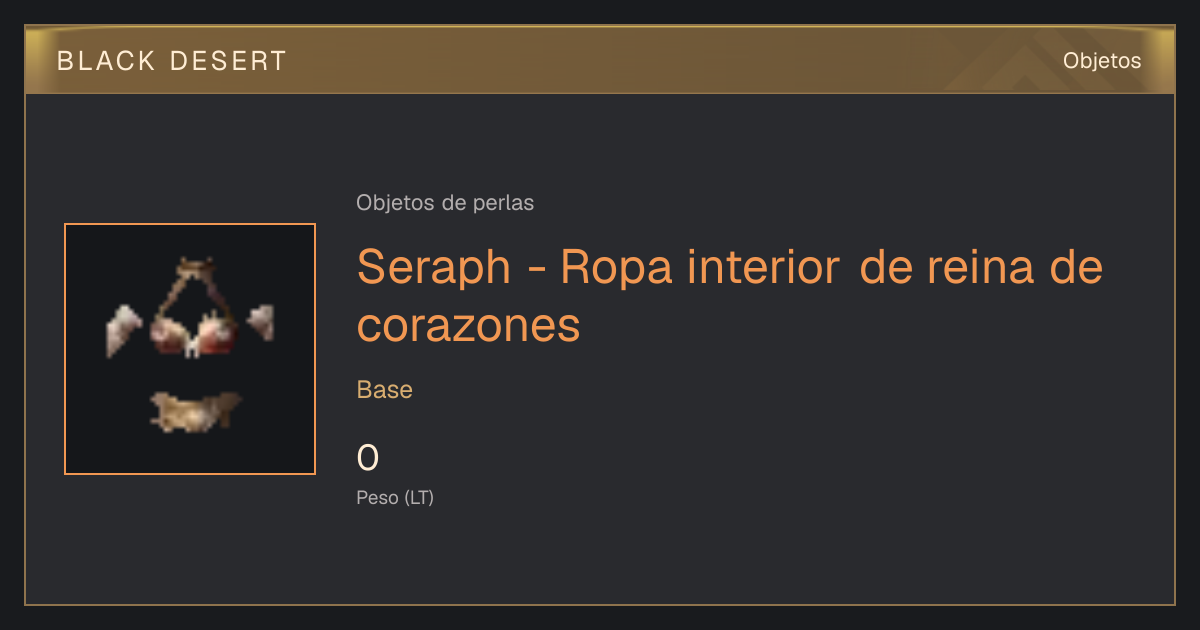Viewport: 1200px width, 630px height.
Task: Click the choker piece atop item icon
Action: (194, 266)
